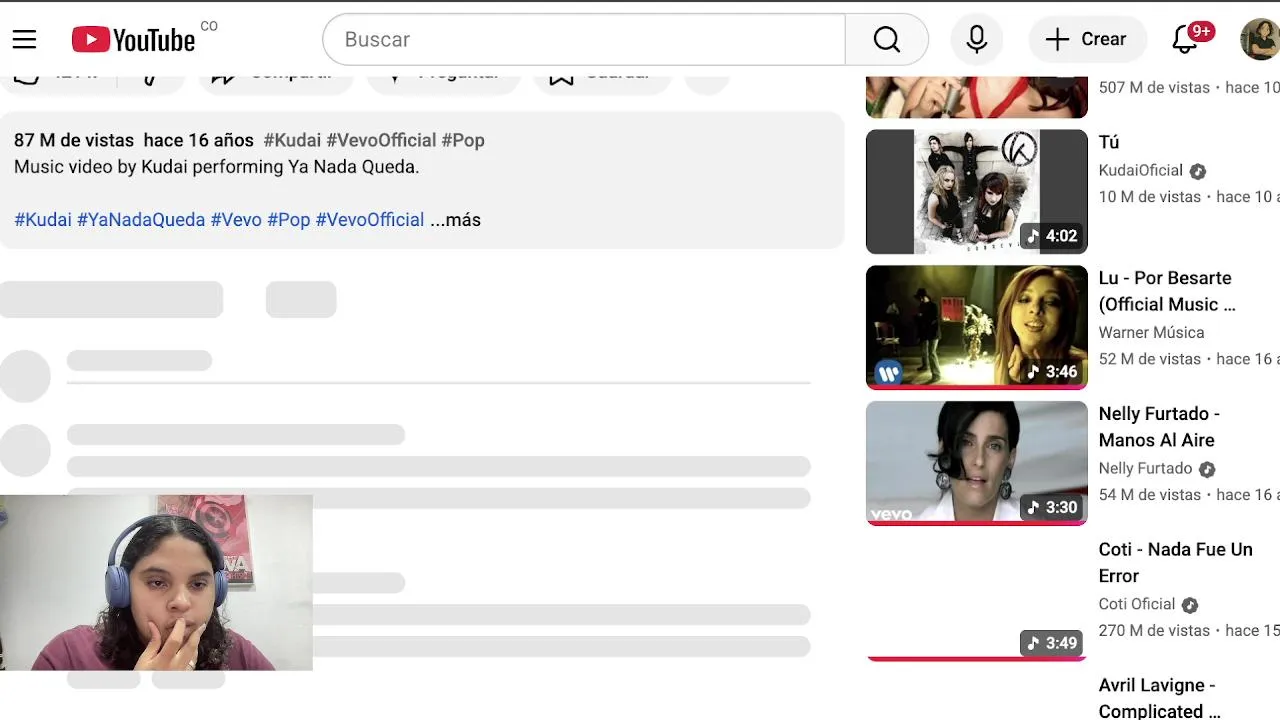1280x720 pixels.
Task: Start voice search with microphone icon
Action: pos(977,39)
